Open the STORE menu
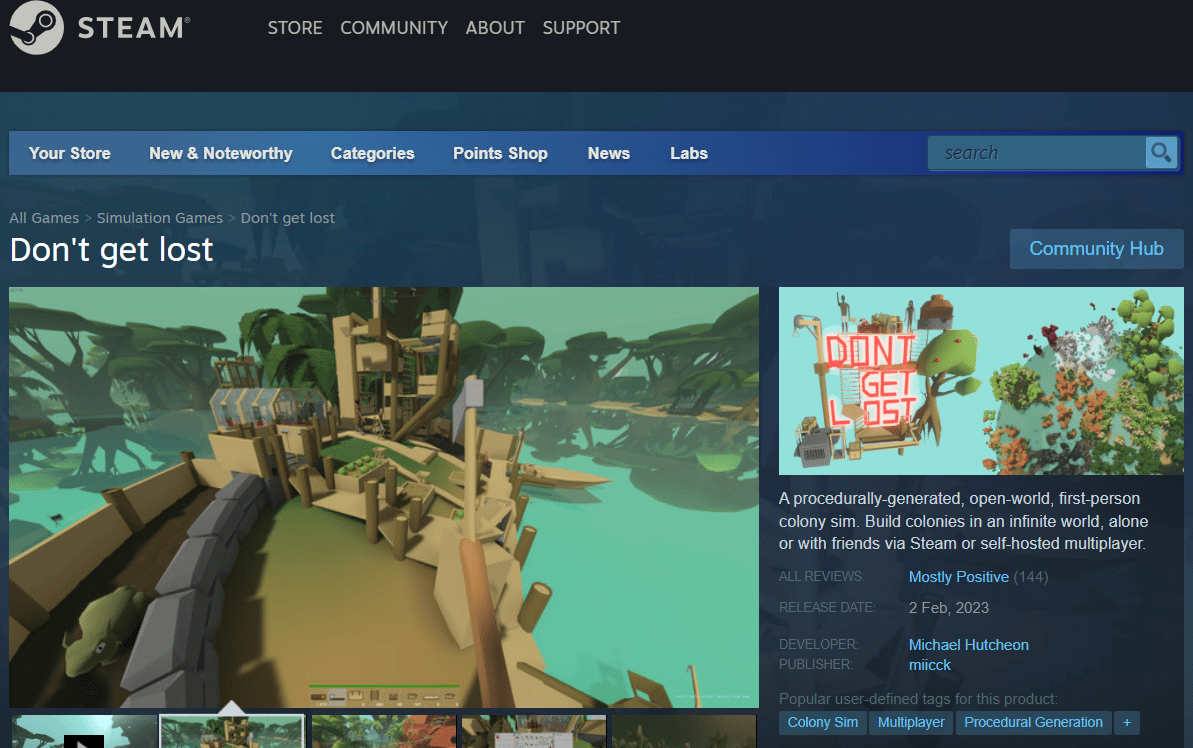This screenshot has height=748, width=1193. point(294,27)
